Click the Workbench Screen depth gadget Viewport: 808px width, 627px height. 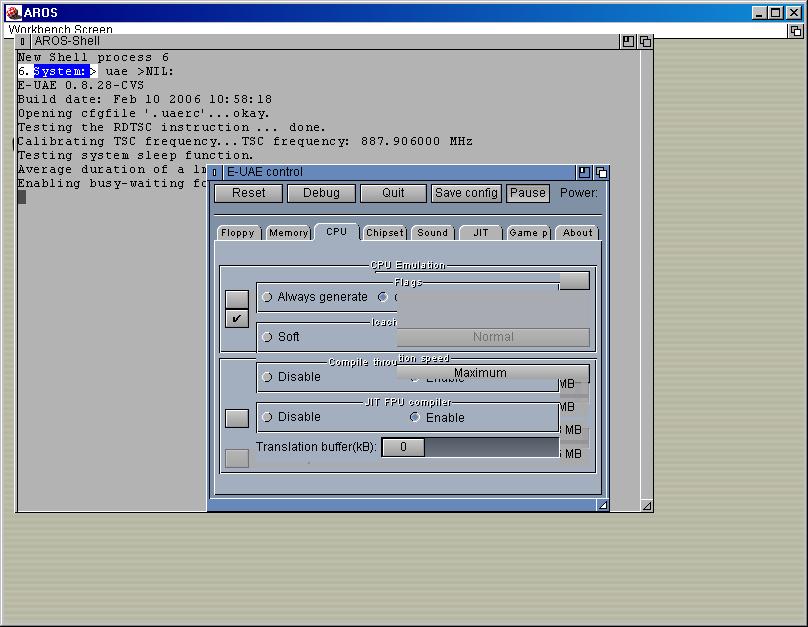pos(796,31)
